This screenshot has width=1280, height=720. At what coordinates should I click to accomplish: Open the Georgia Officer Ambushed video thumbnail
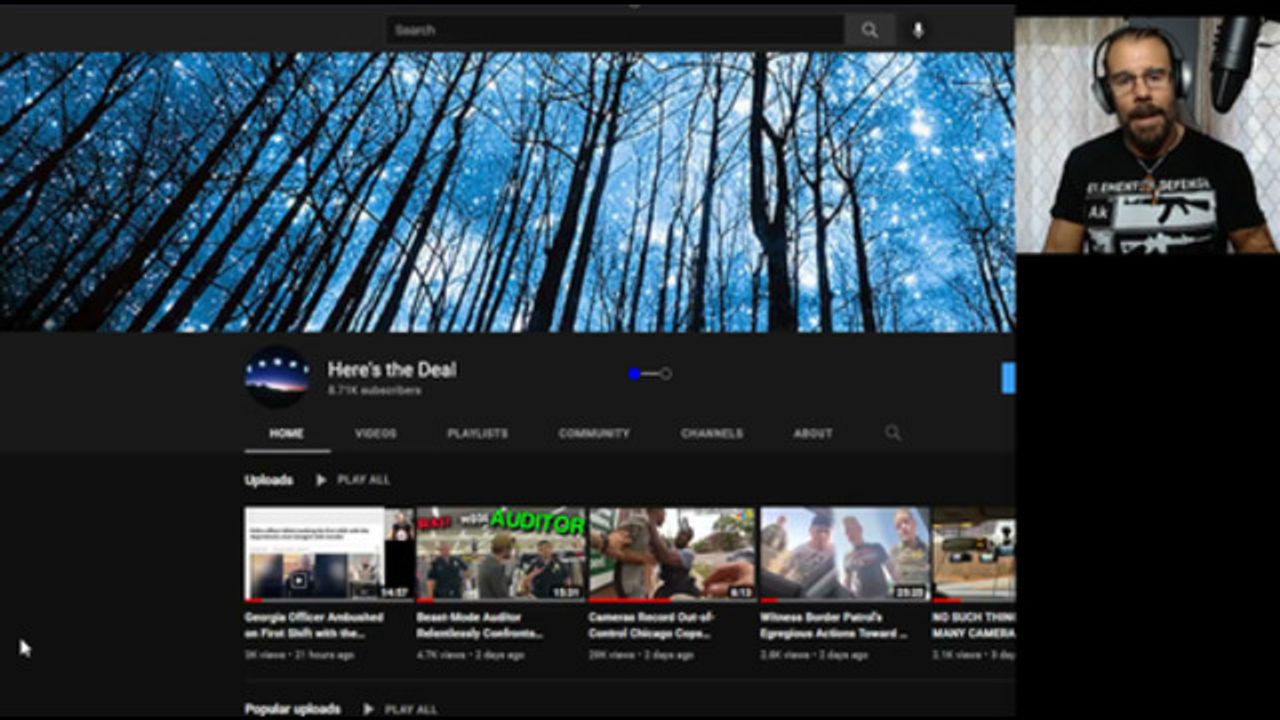pos(328,553)
